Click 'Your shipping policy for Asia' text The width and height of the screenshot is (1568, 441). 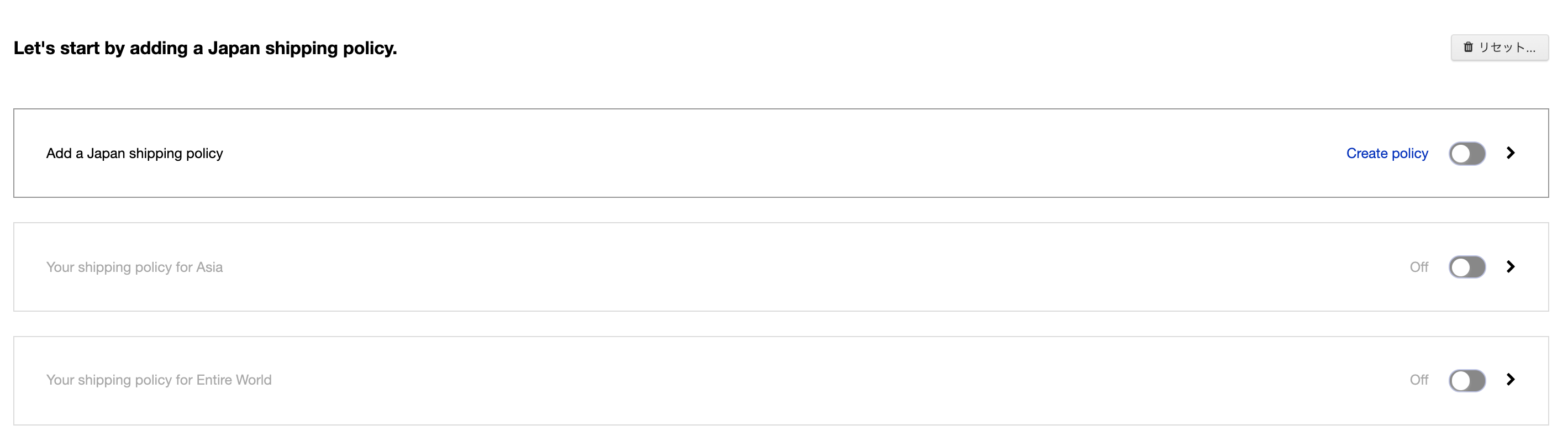(x=134, y=267)
